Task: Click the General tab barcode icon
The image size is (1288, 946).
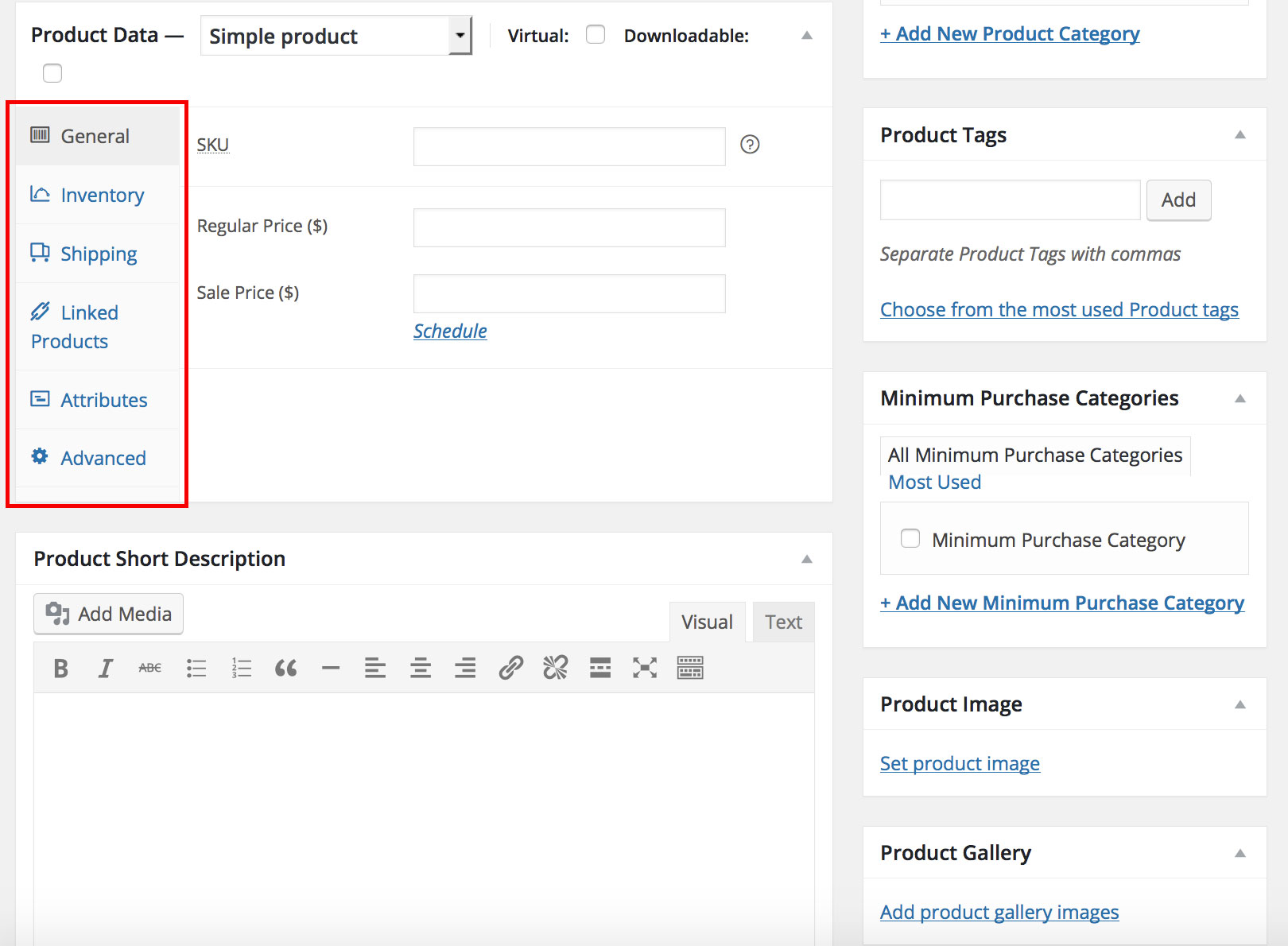Action: (x=40, y=134)
